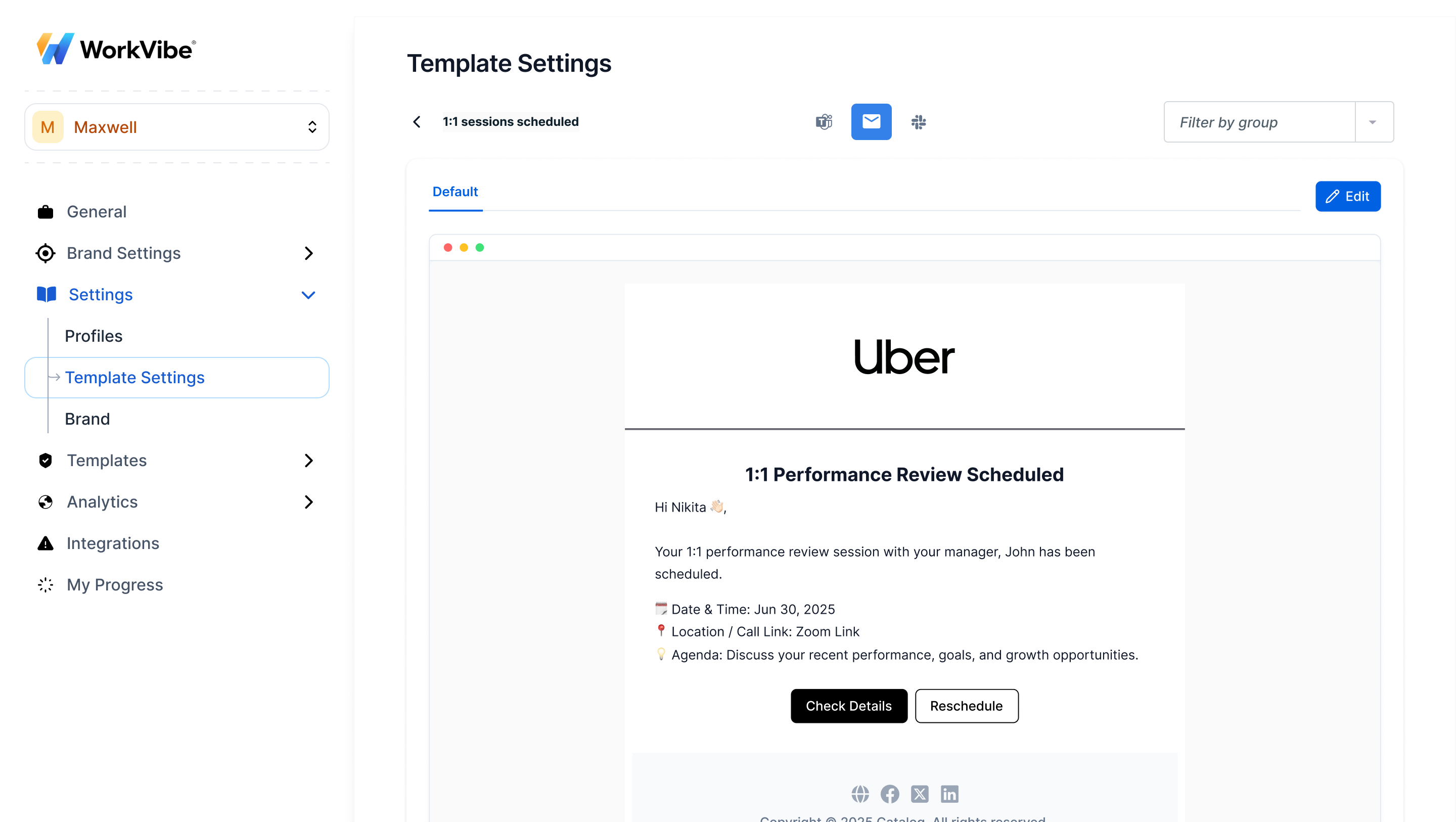Collapse the Settings section chevron
The width and height of the screenshot is (1456, 822).
(x=308, y=295)
